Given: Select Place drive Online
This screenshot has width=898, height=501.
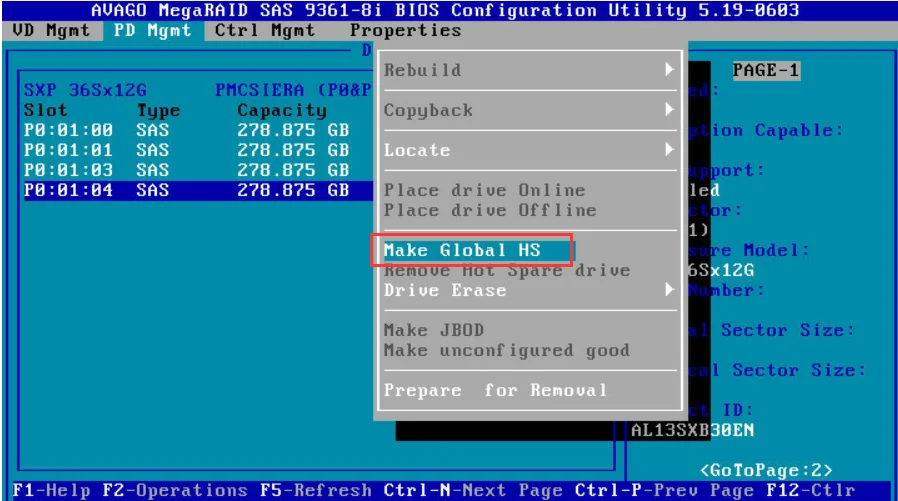Looking at the screenshot, I should pos(484,190).
